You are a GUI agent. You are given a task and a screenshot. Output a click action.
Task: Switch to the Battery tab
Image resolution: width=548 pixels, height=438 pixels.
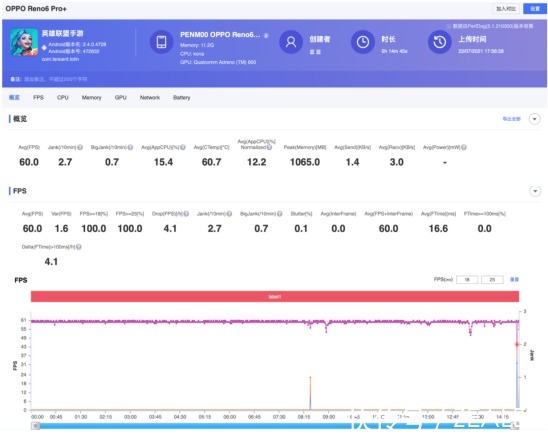tap(182, 98)
